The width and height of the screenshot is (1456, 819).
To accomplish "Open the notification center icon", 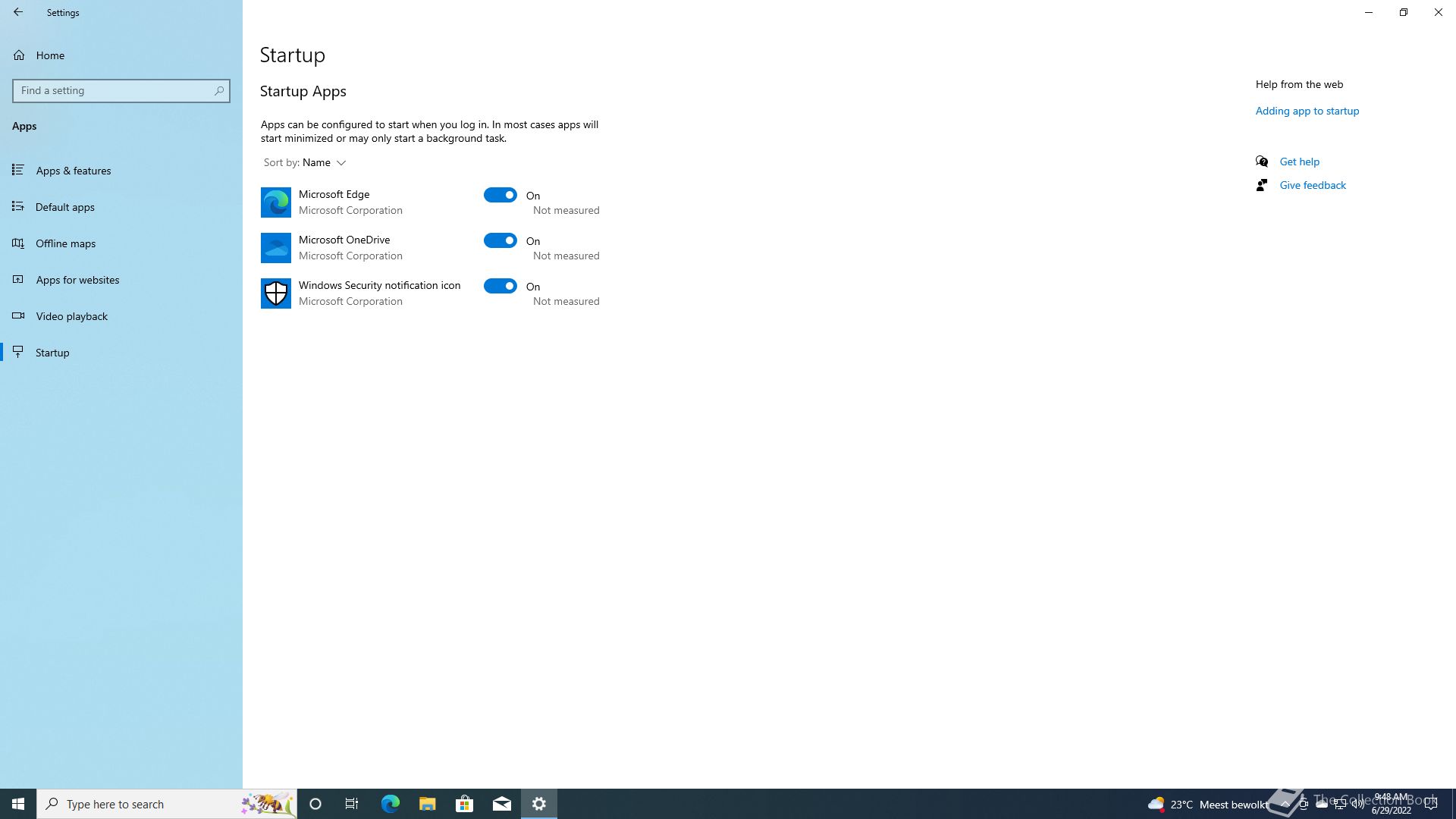I will pos(1431,804).
